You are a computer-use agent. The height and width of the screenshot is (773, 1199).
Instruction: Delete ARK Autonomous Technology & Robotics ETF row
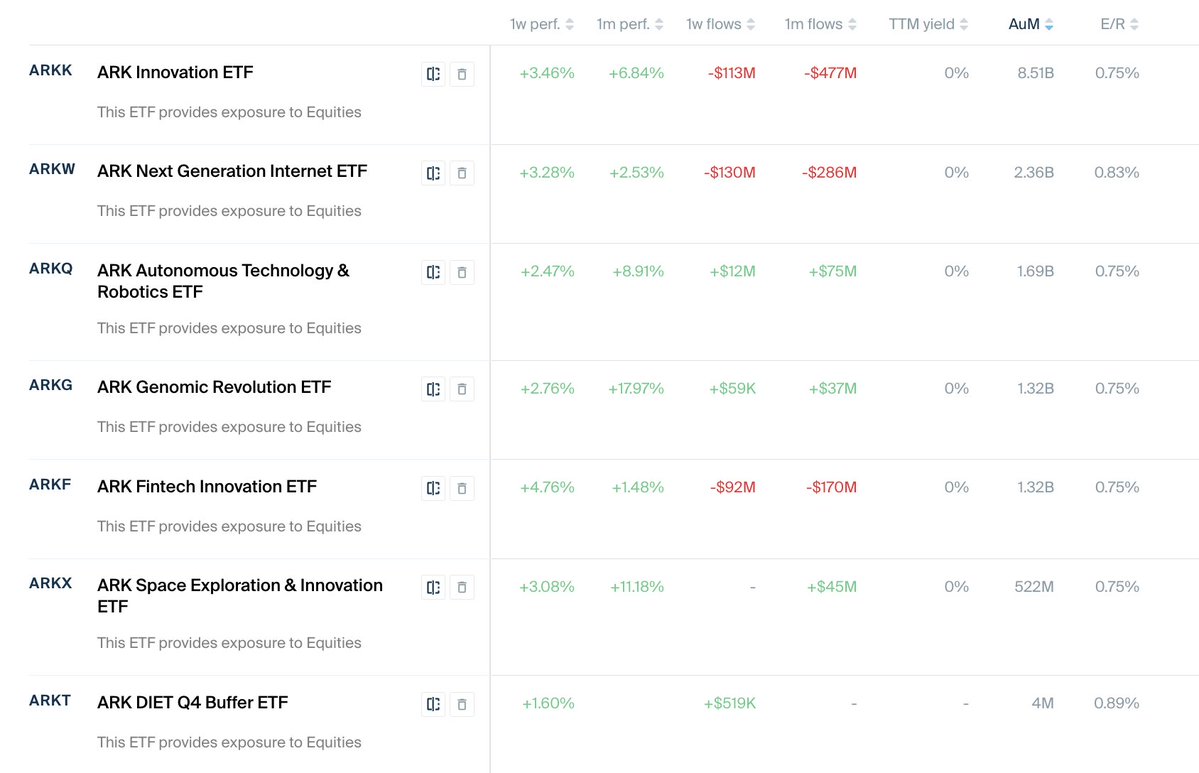pos(462,272)
